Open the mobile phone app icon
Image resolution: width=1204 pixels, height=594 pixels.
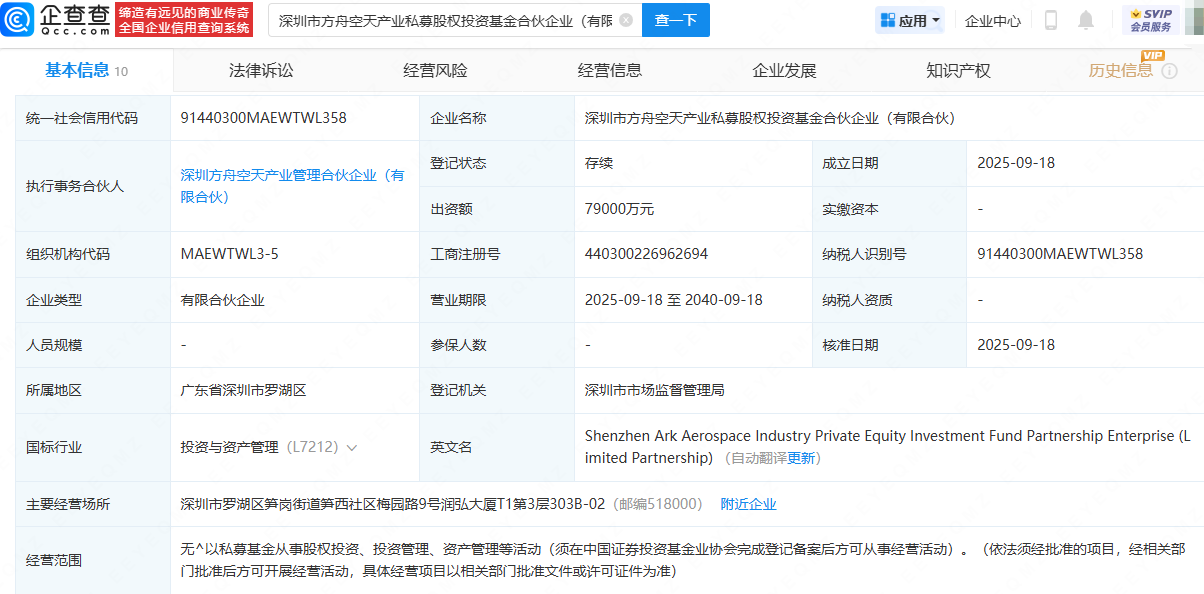coord(1051,20)
